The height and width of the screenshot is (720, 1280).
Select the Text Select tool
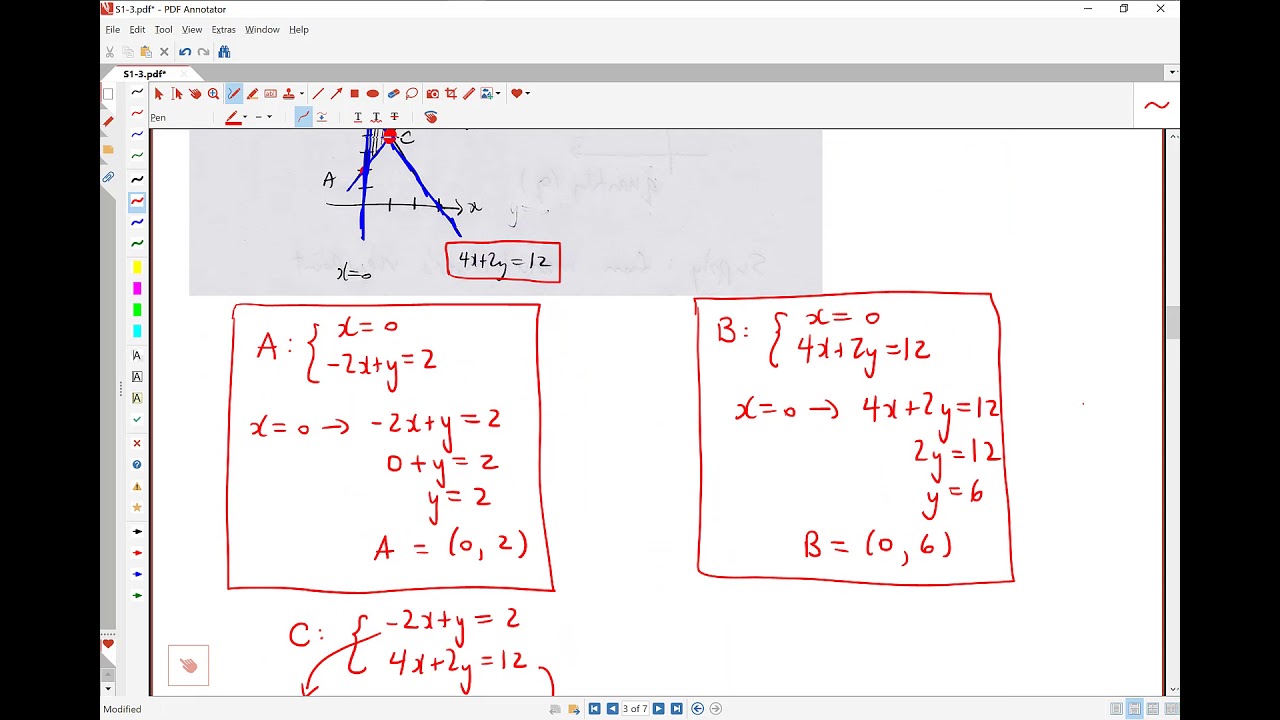click(x=177, y=93)
